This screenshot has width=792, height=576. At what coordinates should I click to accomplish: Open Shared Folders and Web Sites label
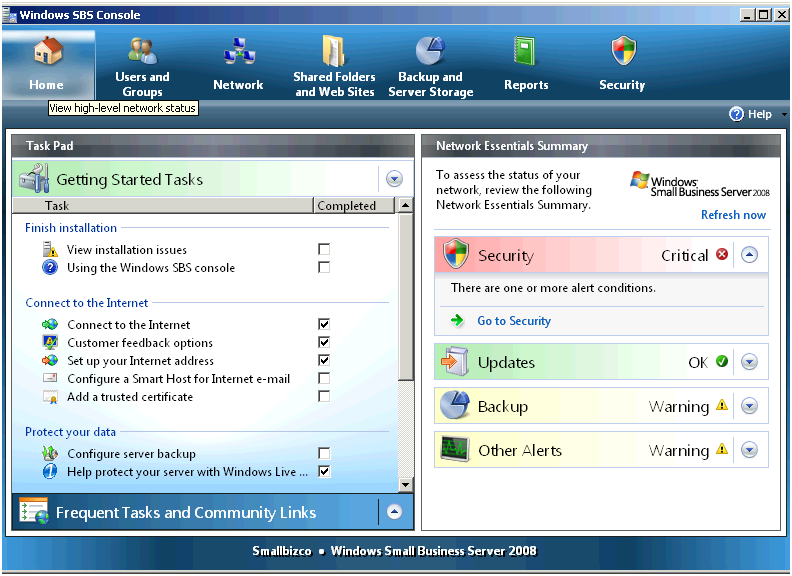coord(334,84)
